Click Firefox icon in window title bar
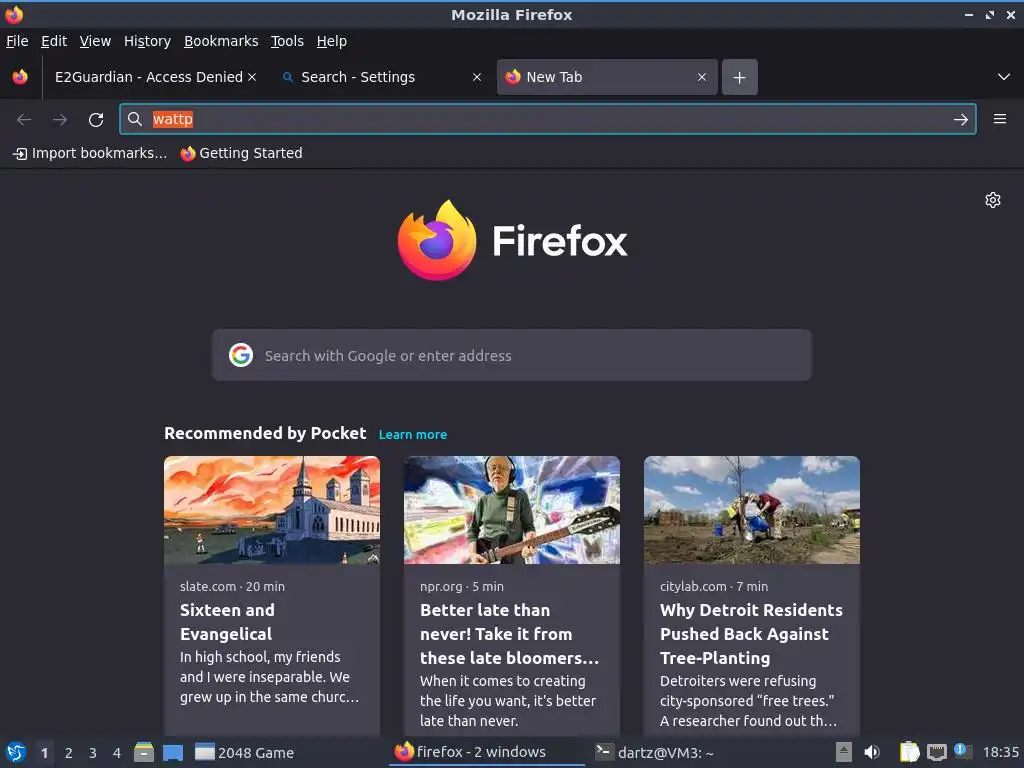This screenshot has width=1024, height=768. (x=14, y=14)
